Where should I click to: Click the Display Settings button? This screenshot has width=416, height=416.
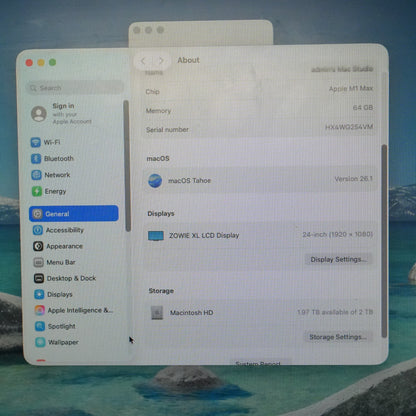[338, 259]
